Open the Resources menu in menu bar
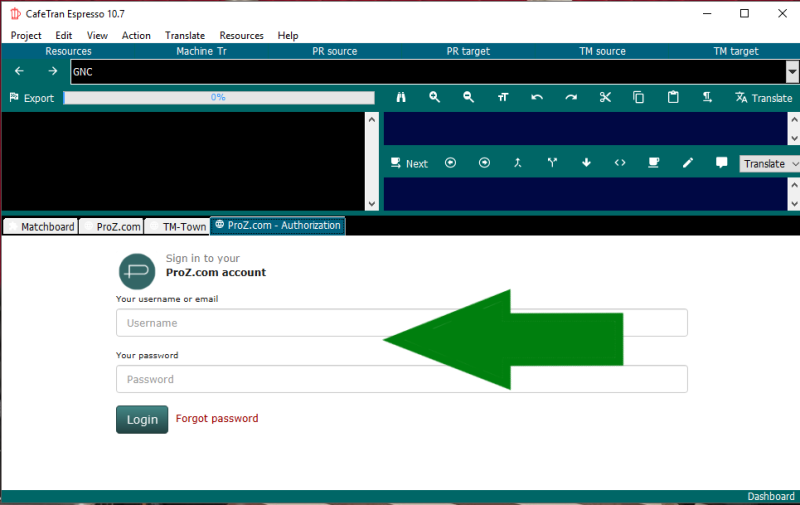 (241, 35)
